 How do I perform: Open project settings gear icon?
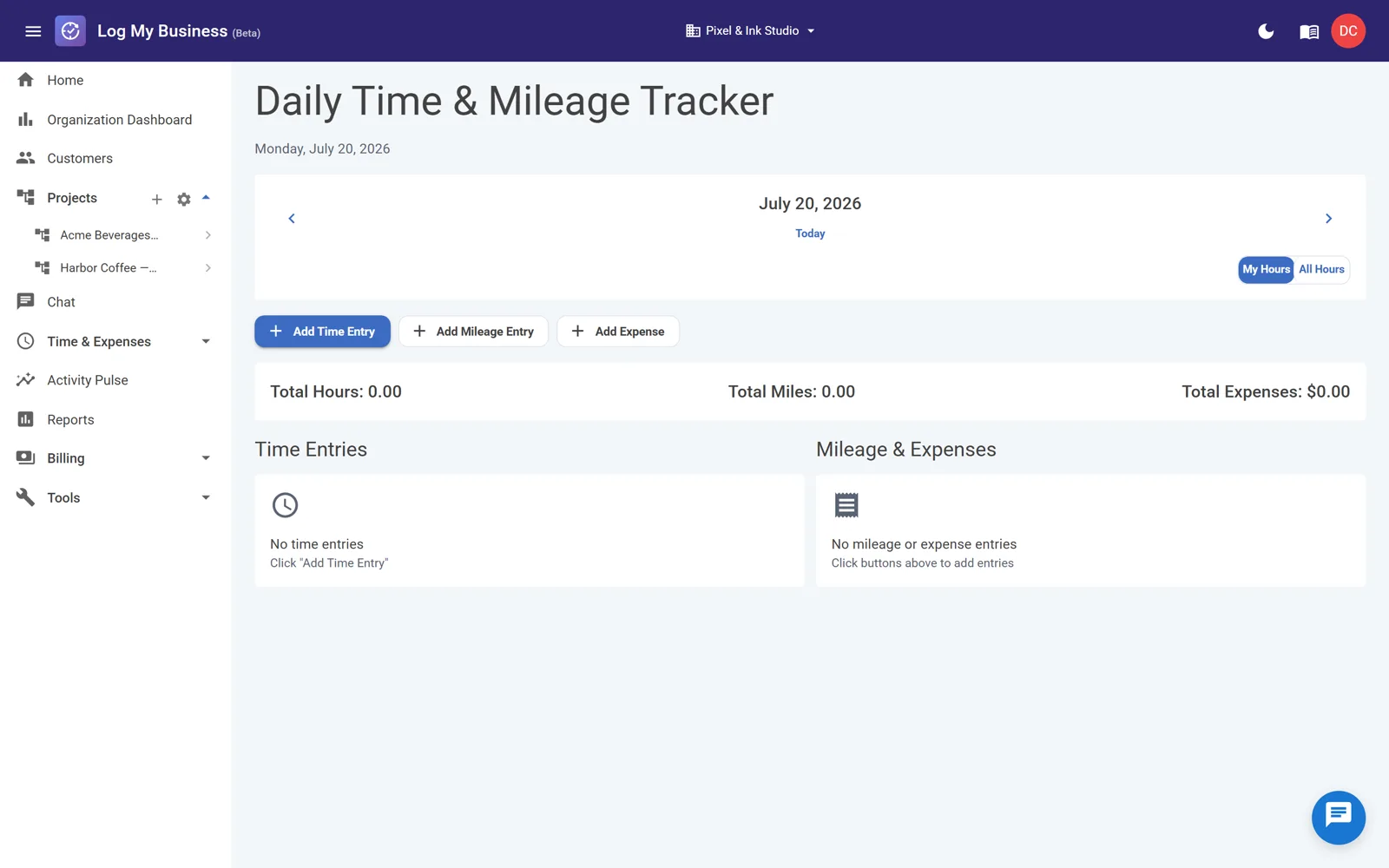183,199
